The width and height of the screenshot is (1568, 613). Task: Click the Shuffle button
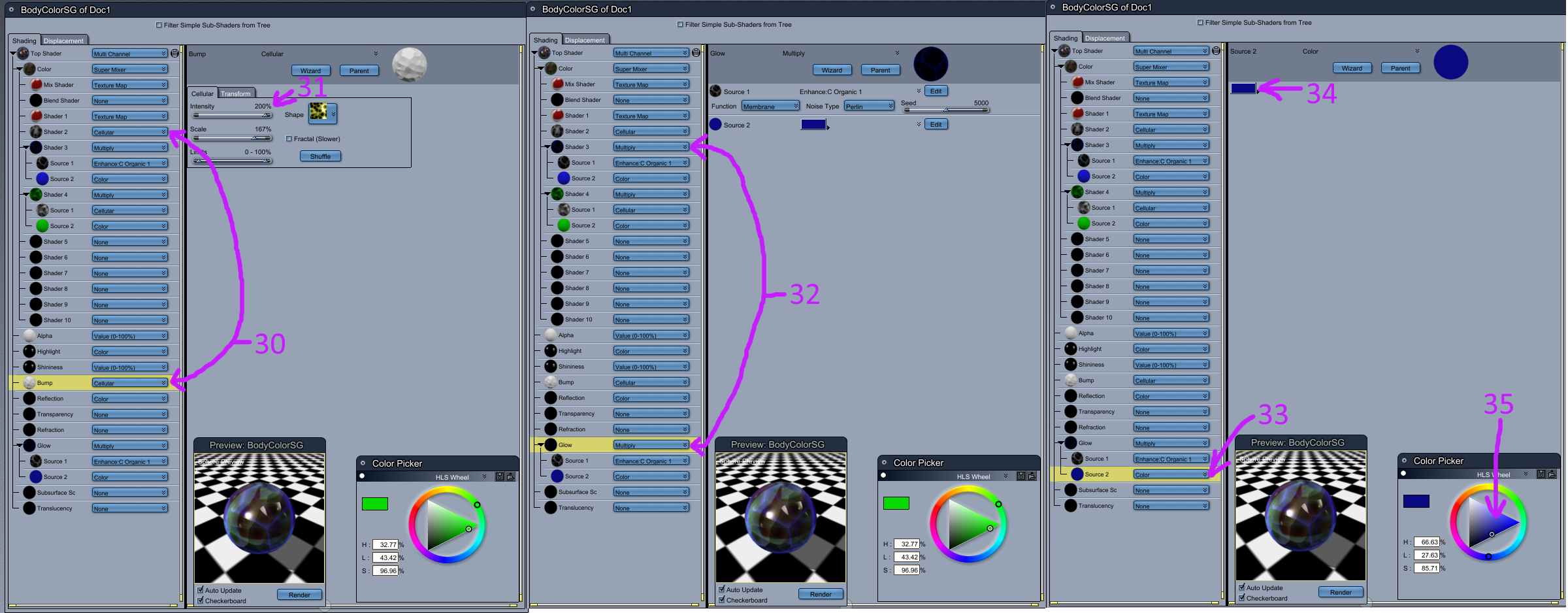[x=320, y=156]
